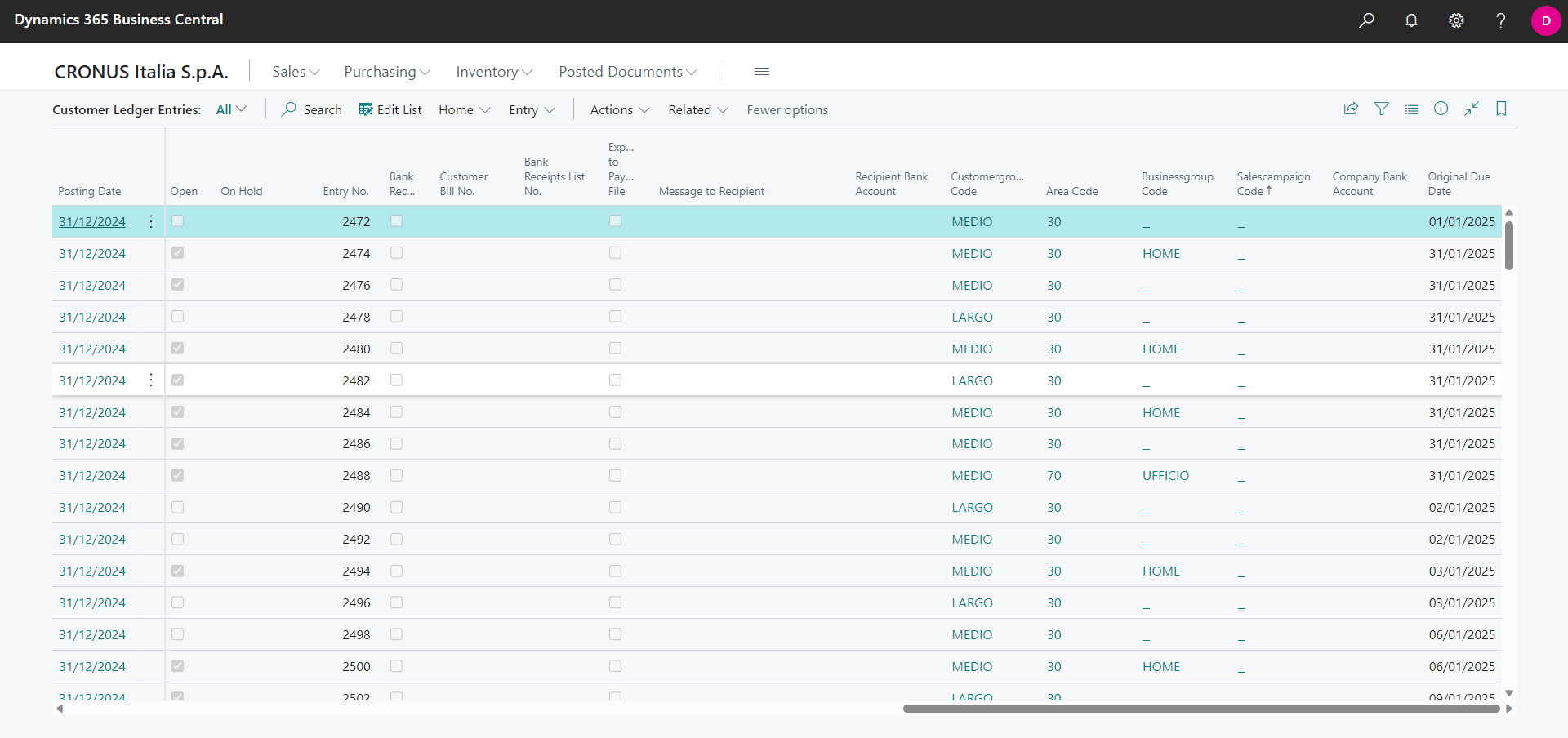Open LARGO customer group for entry 2478
1568x738 pixels.
pos(972,317)
